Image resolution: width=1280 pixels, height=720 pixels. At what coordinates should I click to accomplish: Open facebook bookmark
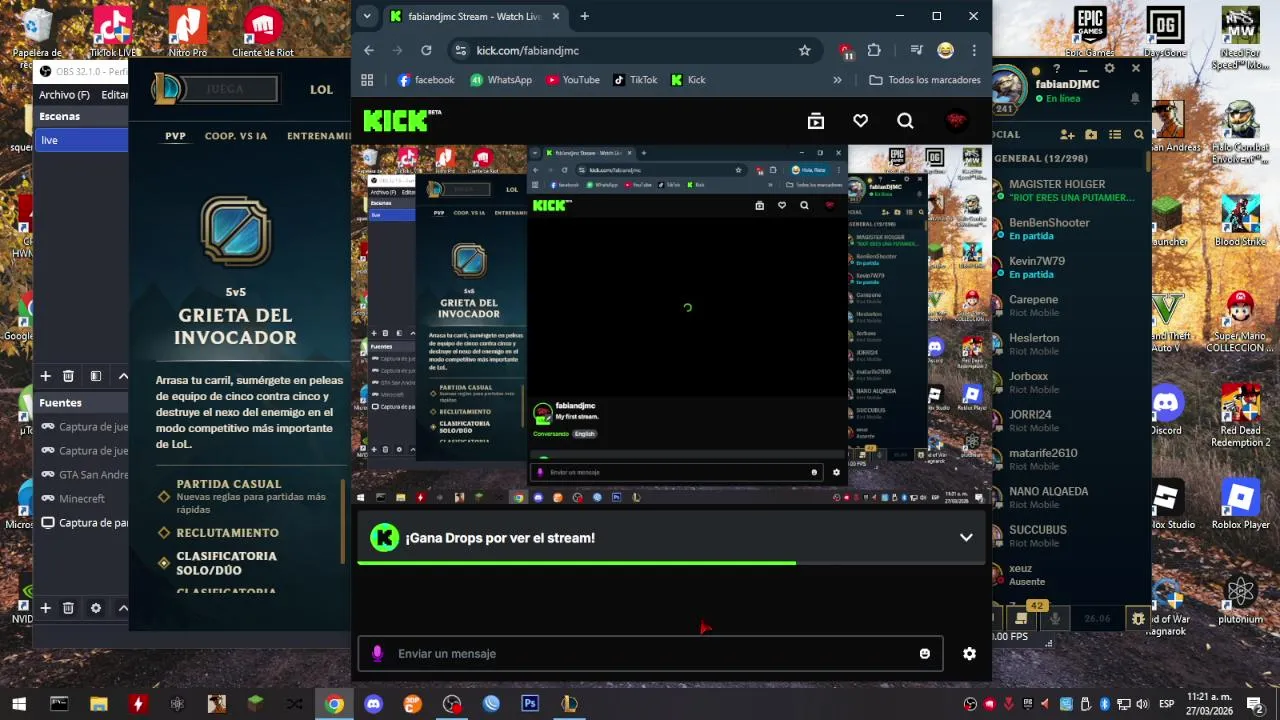click(426, 80)
